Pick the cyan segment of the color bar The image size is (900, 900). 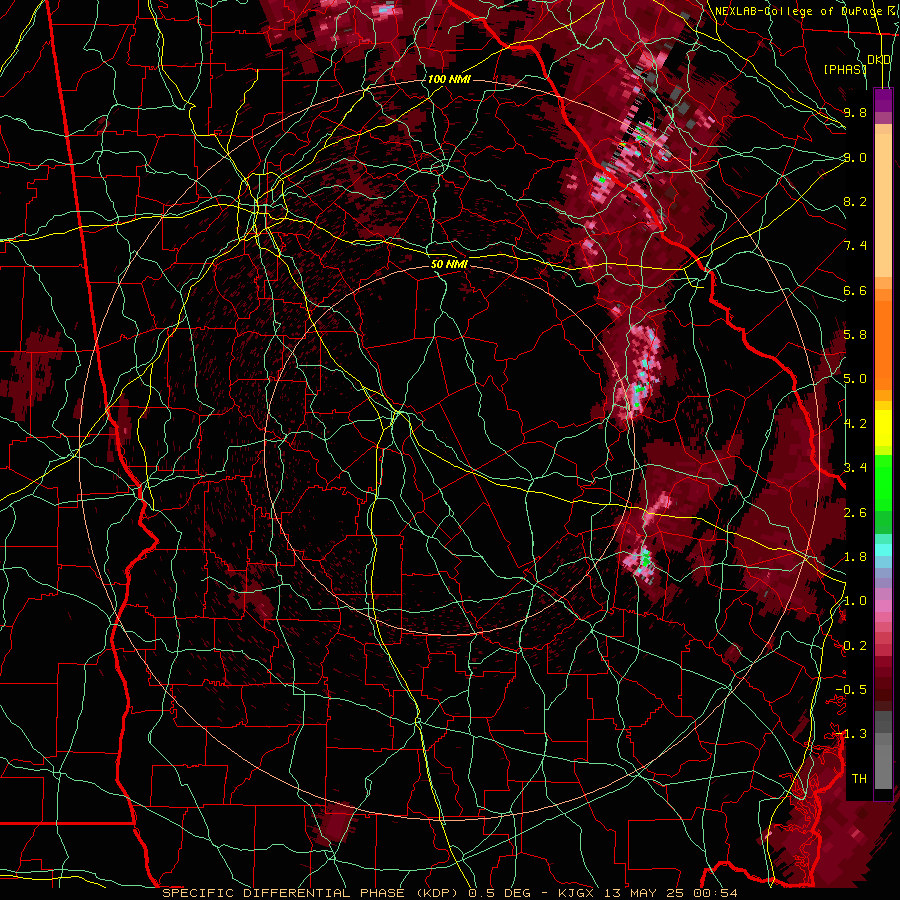[883, 550]
